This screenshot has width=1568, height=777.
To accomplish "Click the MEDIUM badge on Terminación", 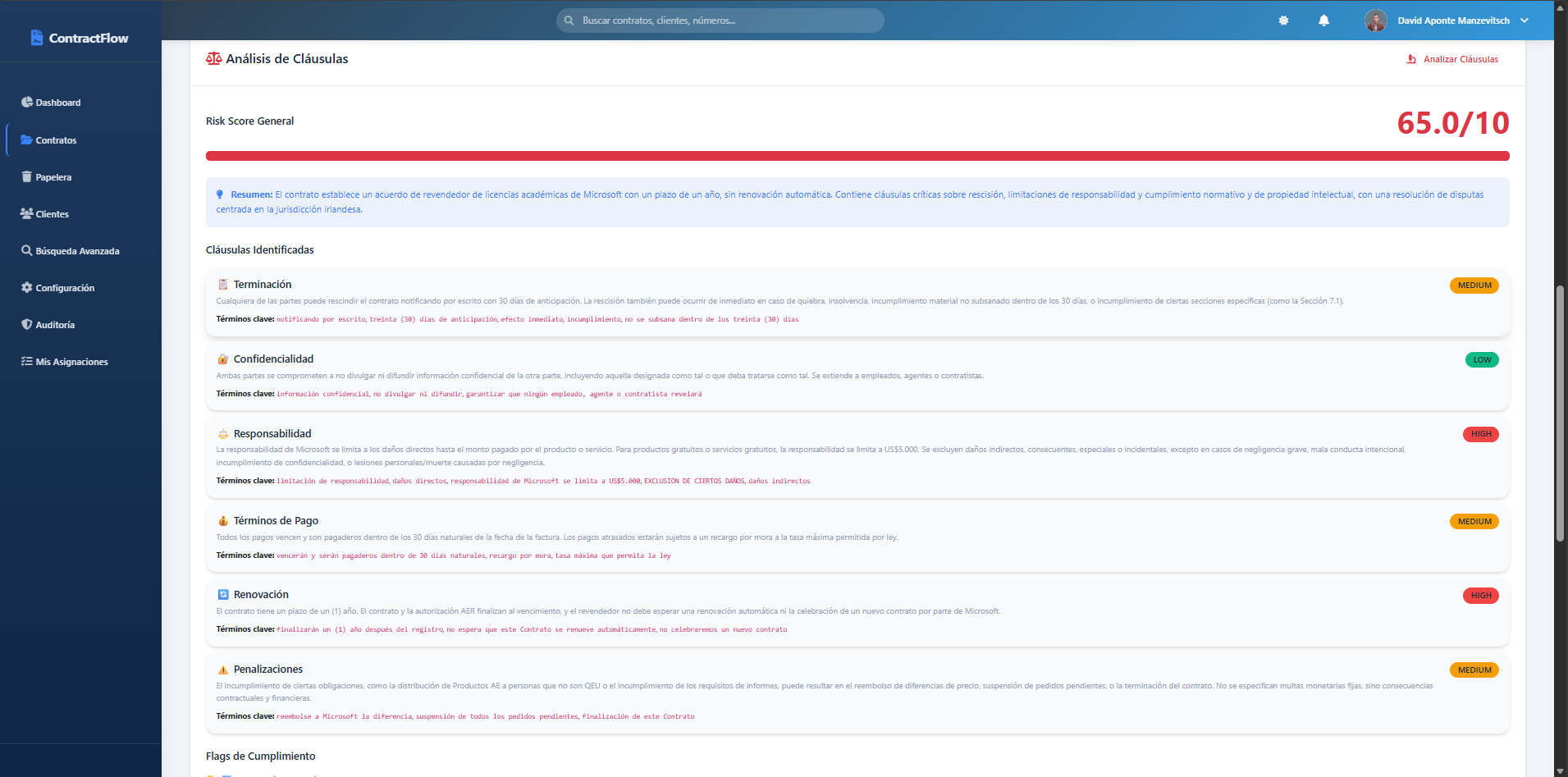I will (1474, 286).
